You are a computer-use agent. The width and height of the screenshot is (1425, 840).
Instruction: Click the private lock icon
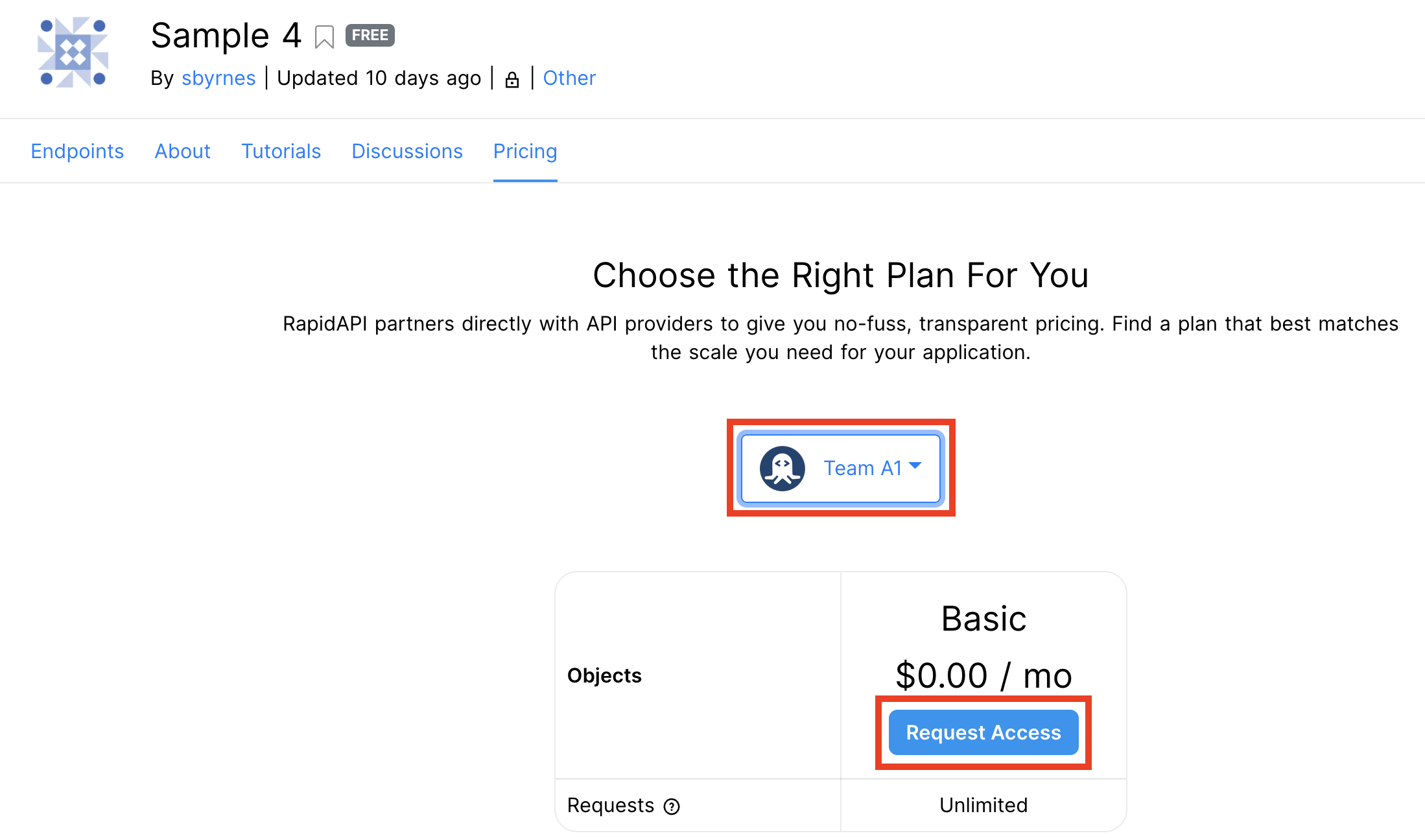pos(512,80)
